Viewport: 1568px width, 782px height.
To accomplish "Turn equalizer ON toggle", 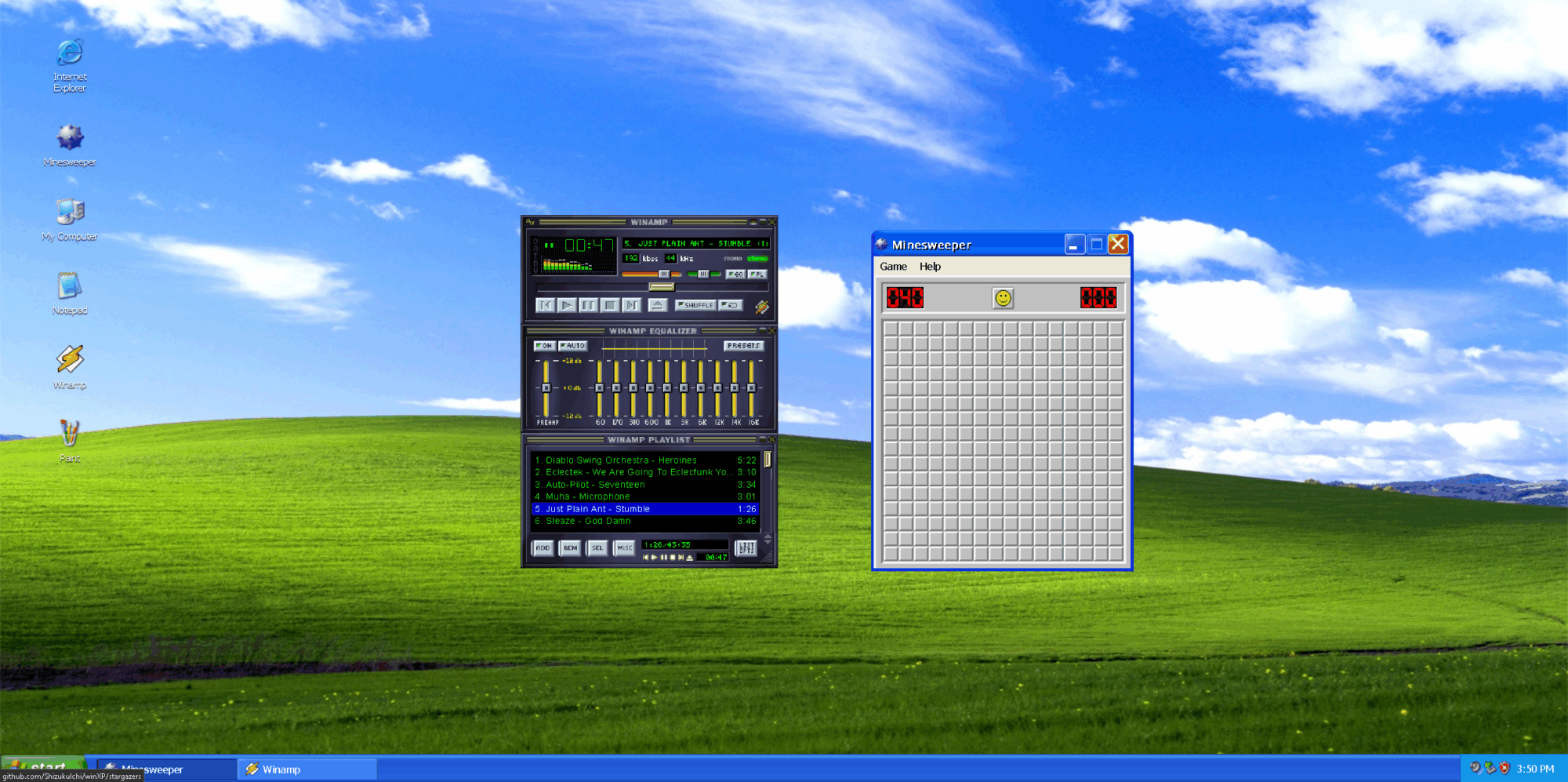I will click(544, 346).
